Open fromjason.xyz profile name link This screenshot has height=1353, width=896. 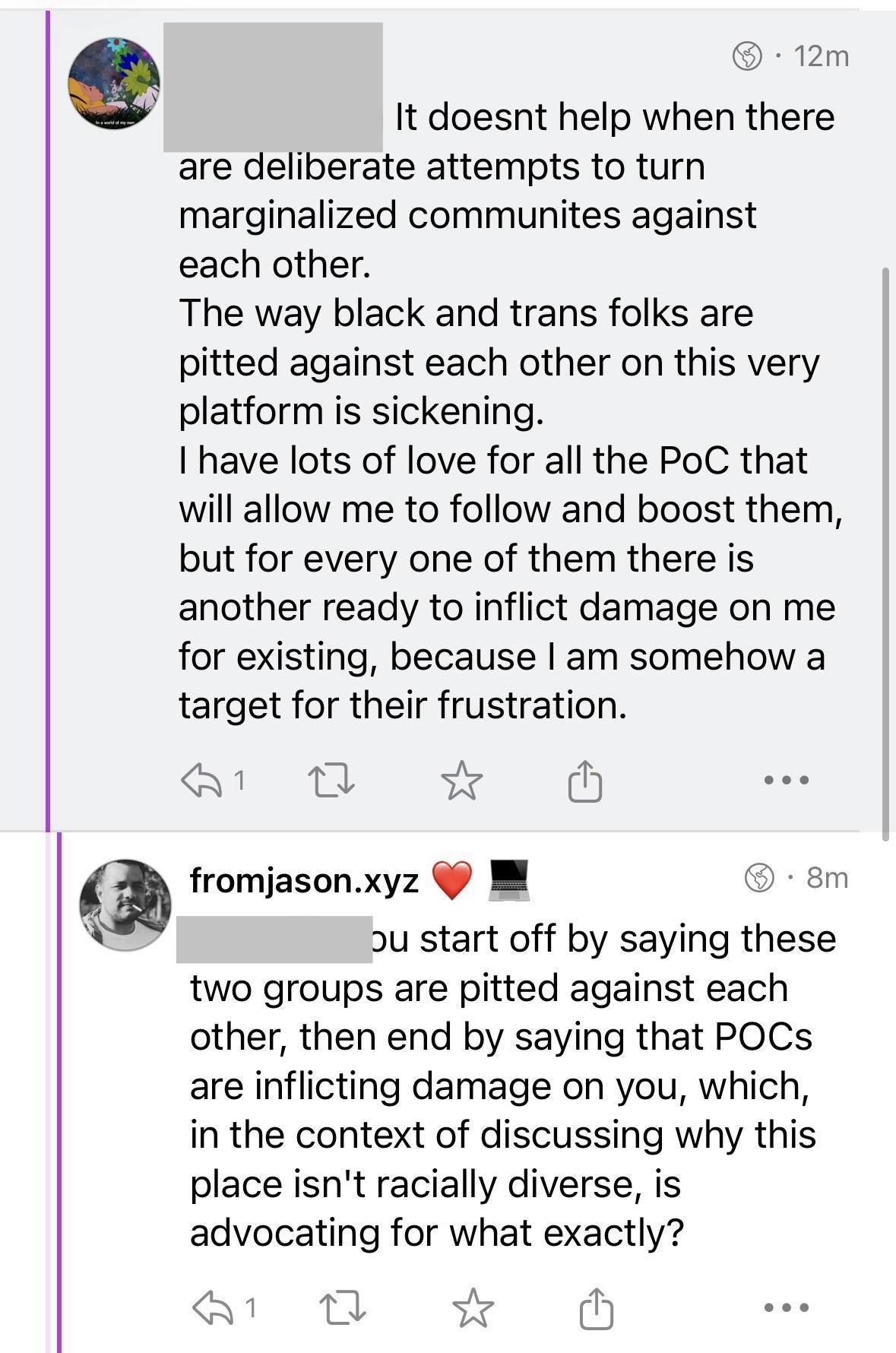click(x=304, y=881)
